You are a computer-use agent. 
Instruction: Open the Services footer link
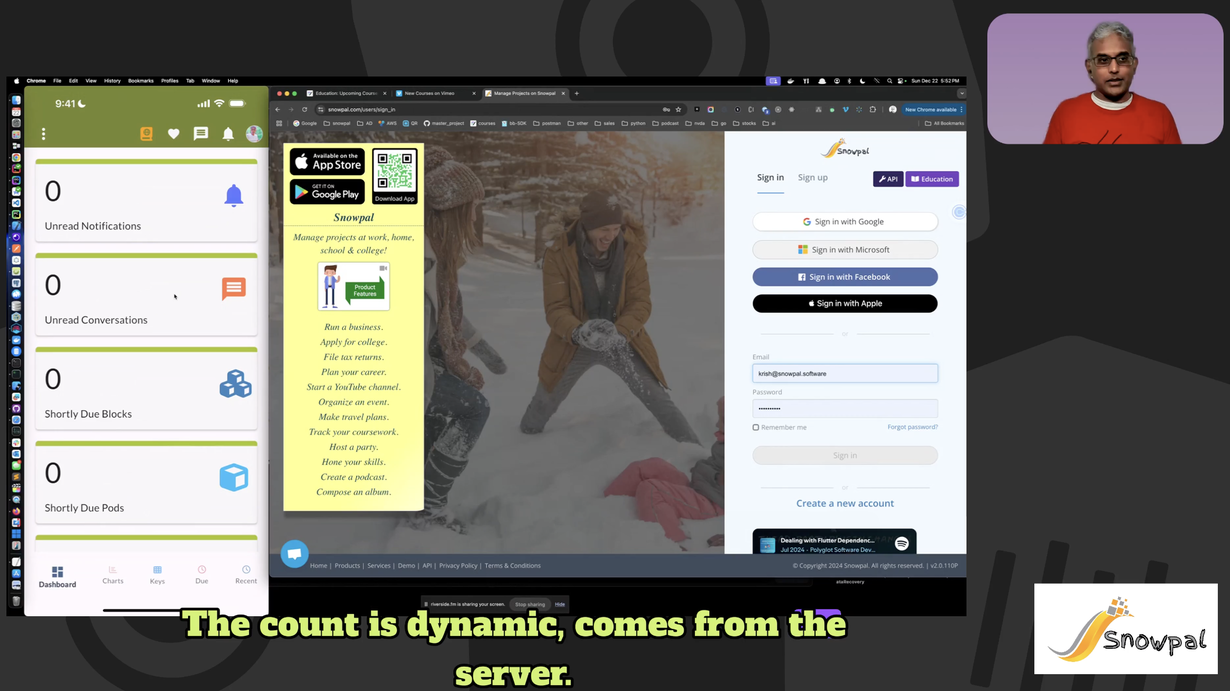[x=379, y=566]
